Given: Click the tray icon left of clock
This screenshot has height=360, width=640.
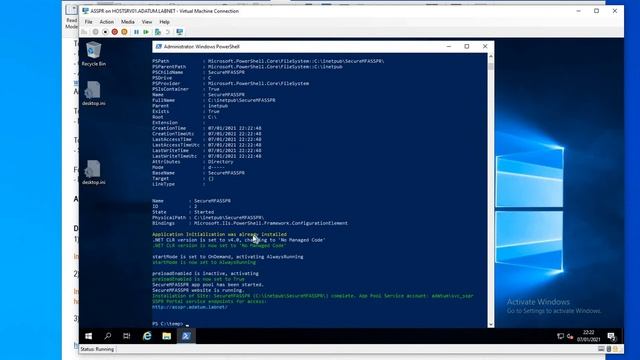Looking at the screenshot, I should click(x=570, y=336).
